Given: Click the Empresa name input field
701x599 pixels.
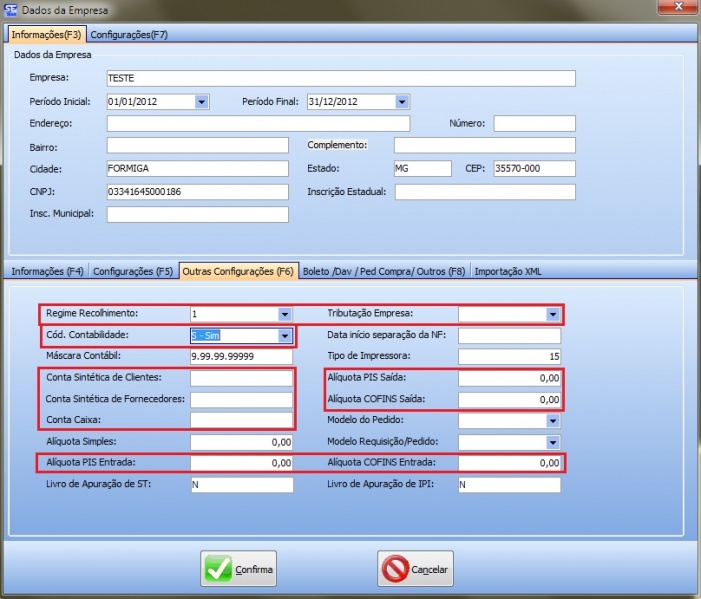Looking at the screenshot, I should point(340,79).
